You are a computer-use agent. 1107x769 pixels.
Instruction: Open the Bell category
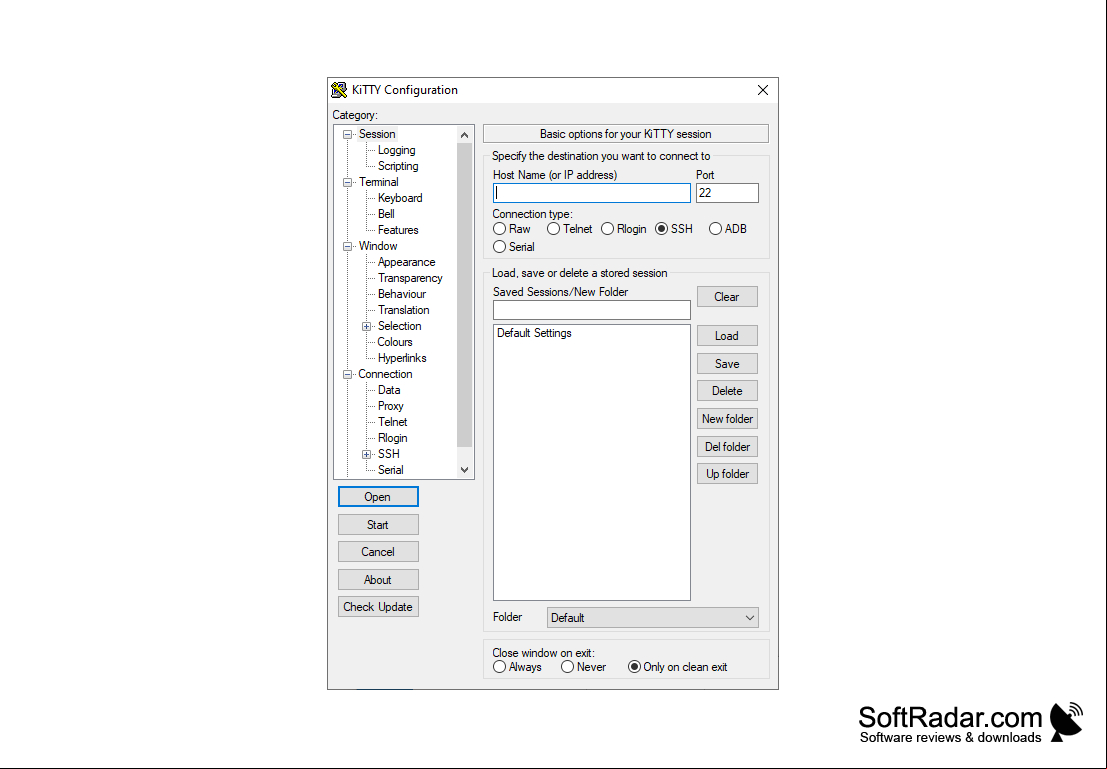(x=386, y=214)
